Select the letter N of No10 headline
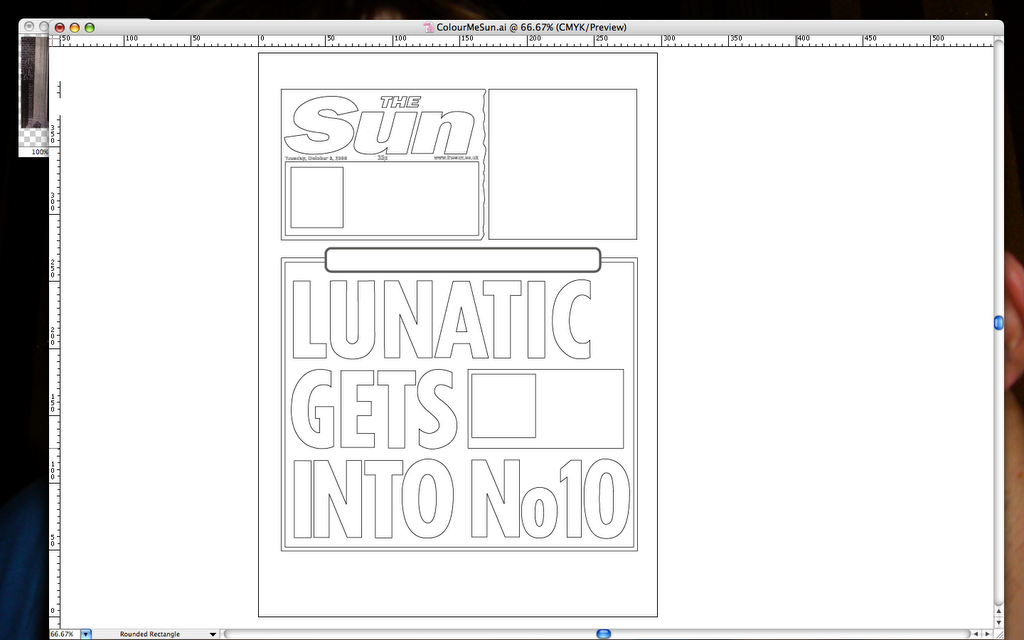The height and width of the screenshot is (640, 1024). [x=496, y=499]
